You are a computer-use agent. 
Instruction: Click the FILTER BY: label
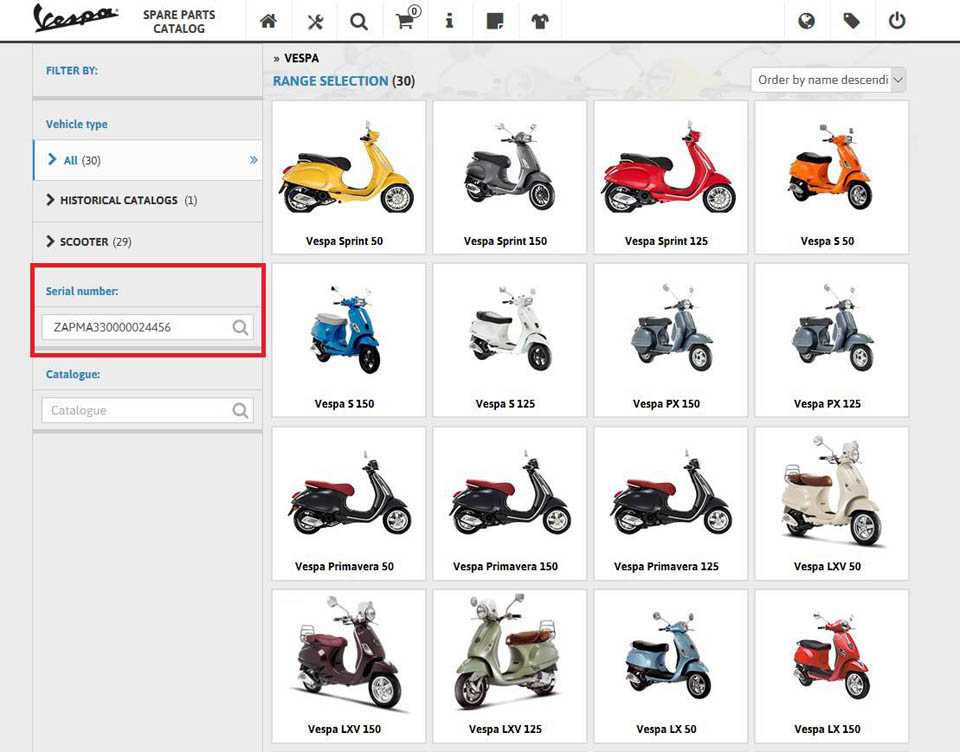[72, 70]
